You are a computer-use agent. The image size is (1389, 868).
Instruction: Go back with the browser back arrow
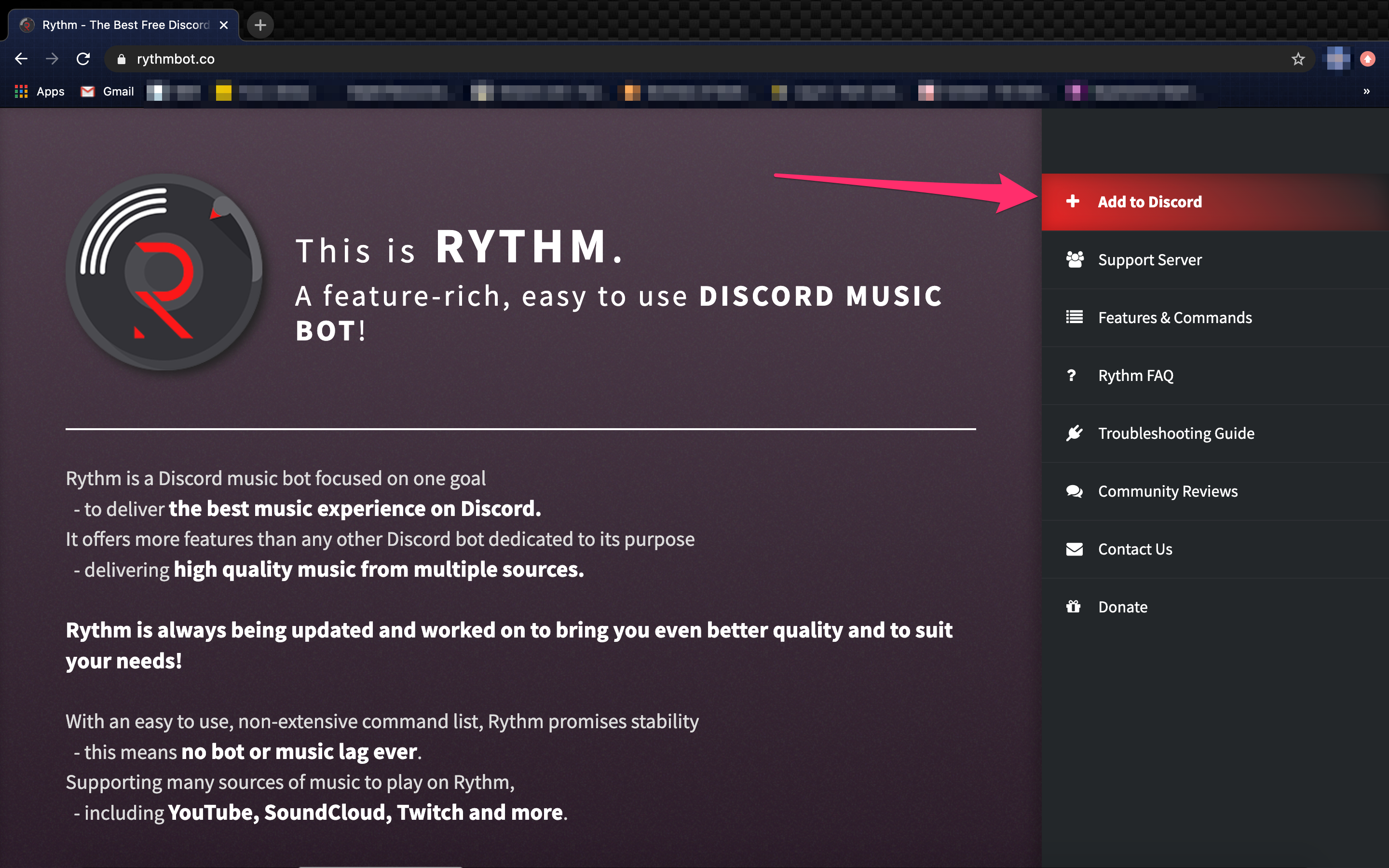tap(21, 58)
